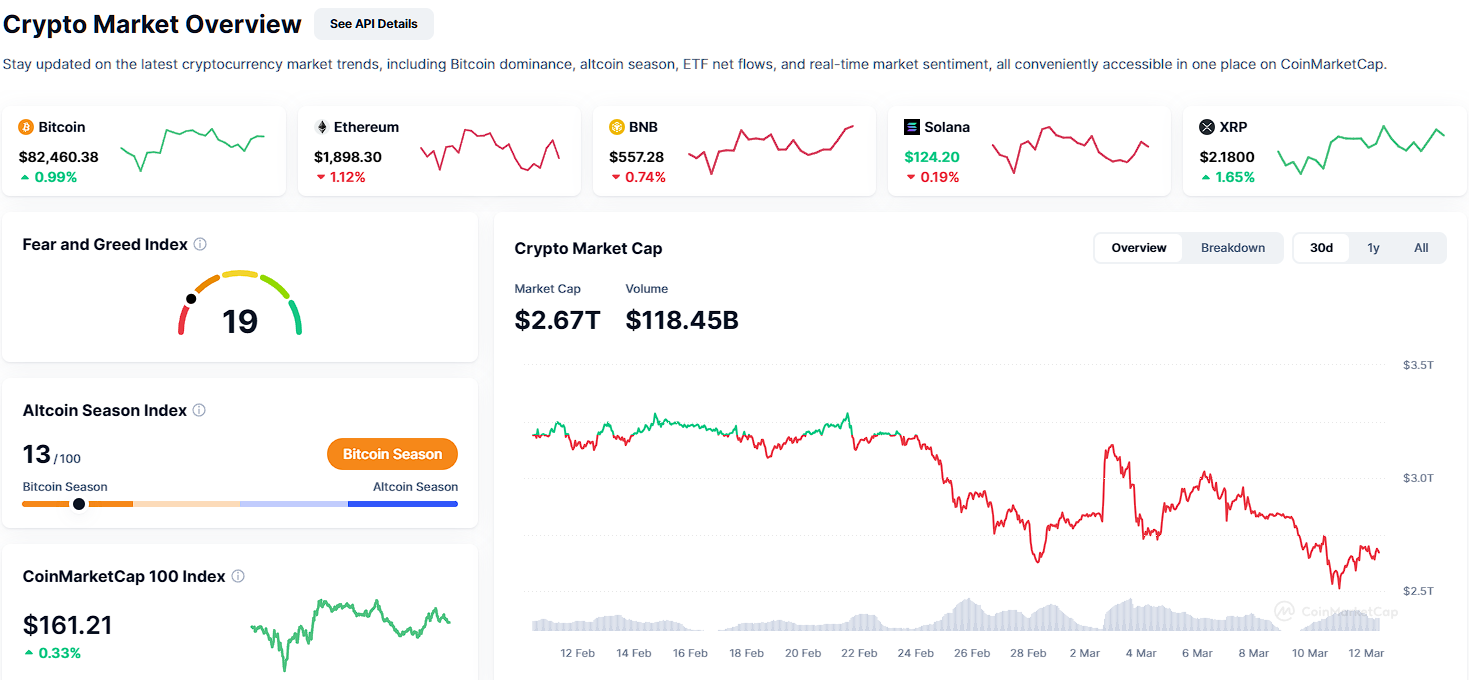Click the Bitcoin Season badge
The height and width of the screenshot is (680, 1469).
(x=392, y=454)
